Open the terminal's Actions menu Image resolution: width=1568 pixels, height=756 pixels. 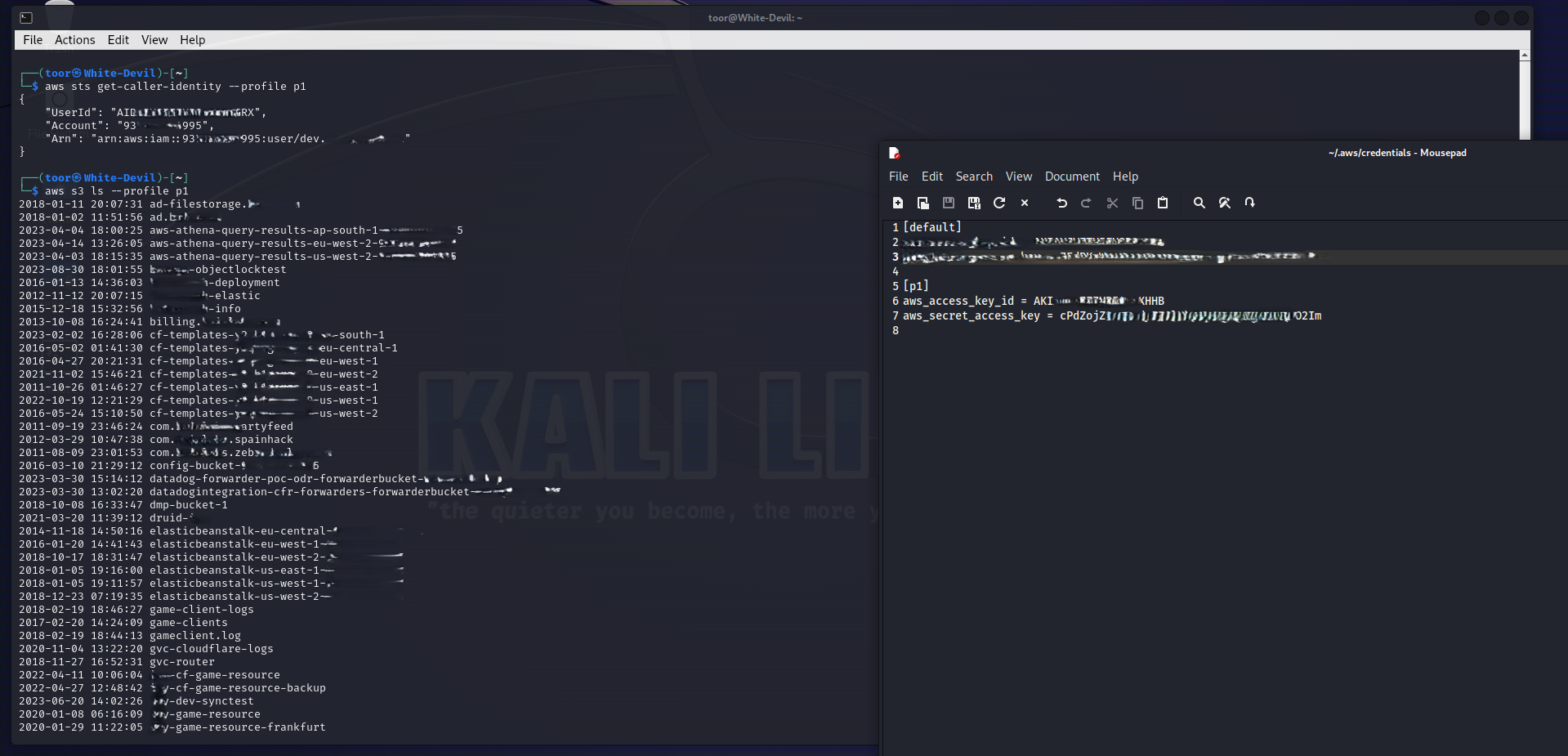74,40
